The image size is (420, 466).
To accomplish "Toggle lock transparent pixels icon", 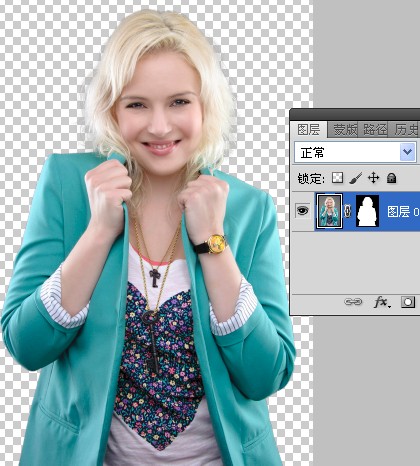I will [x=338, y=178].
